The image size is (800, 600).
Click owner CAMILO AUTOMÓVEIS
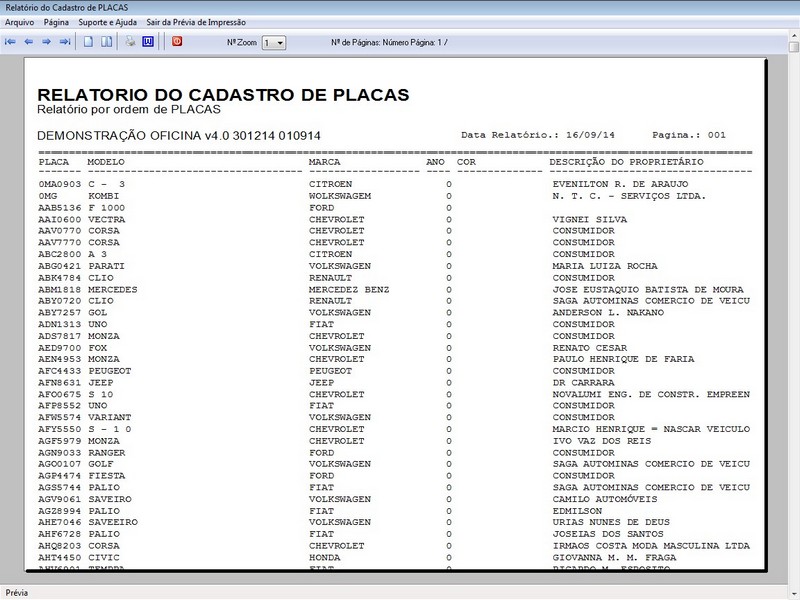(605, 499)
